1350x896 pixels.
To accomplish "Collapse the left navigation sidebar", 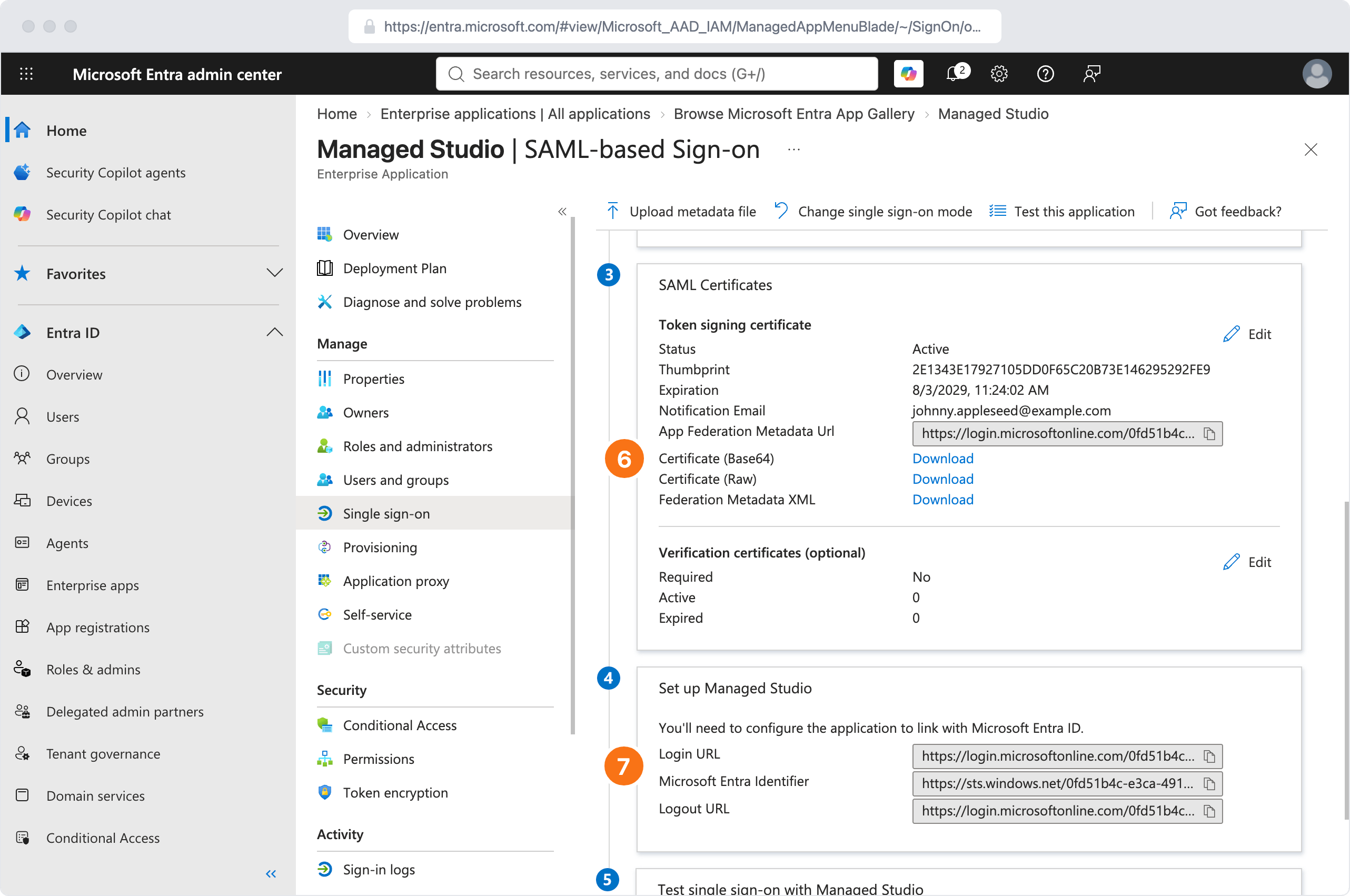I will tap(271, 874).
